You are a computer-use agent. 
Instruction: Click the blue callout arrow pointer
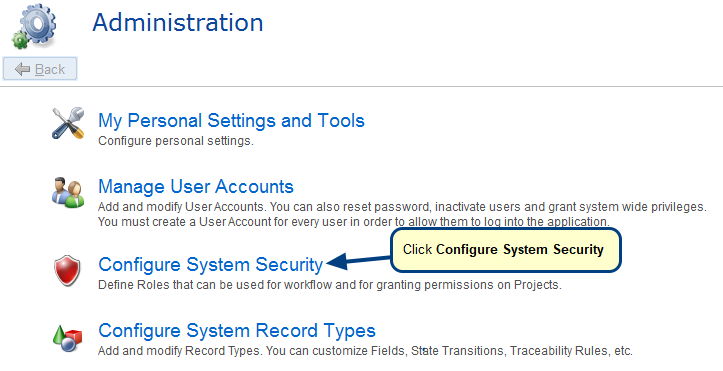(359, 261)
